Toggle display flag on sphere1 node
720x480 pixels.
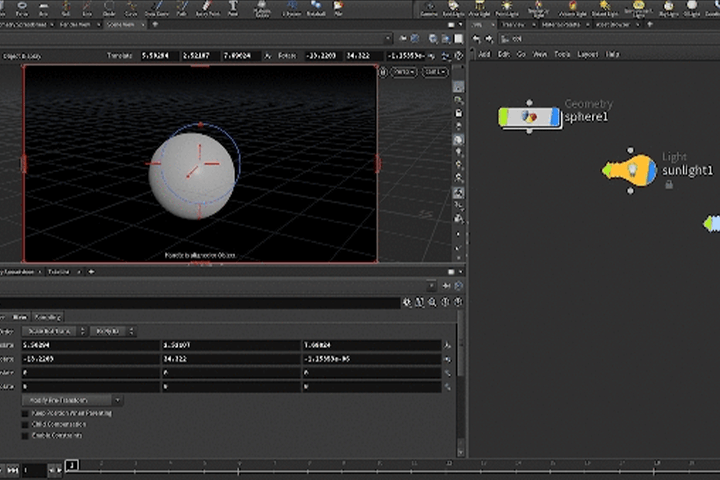555,117
